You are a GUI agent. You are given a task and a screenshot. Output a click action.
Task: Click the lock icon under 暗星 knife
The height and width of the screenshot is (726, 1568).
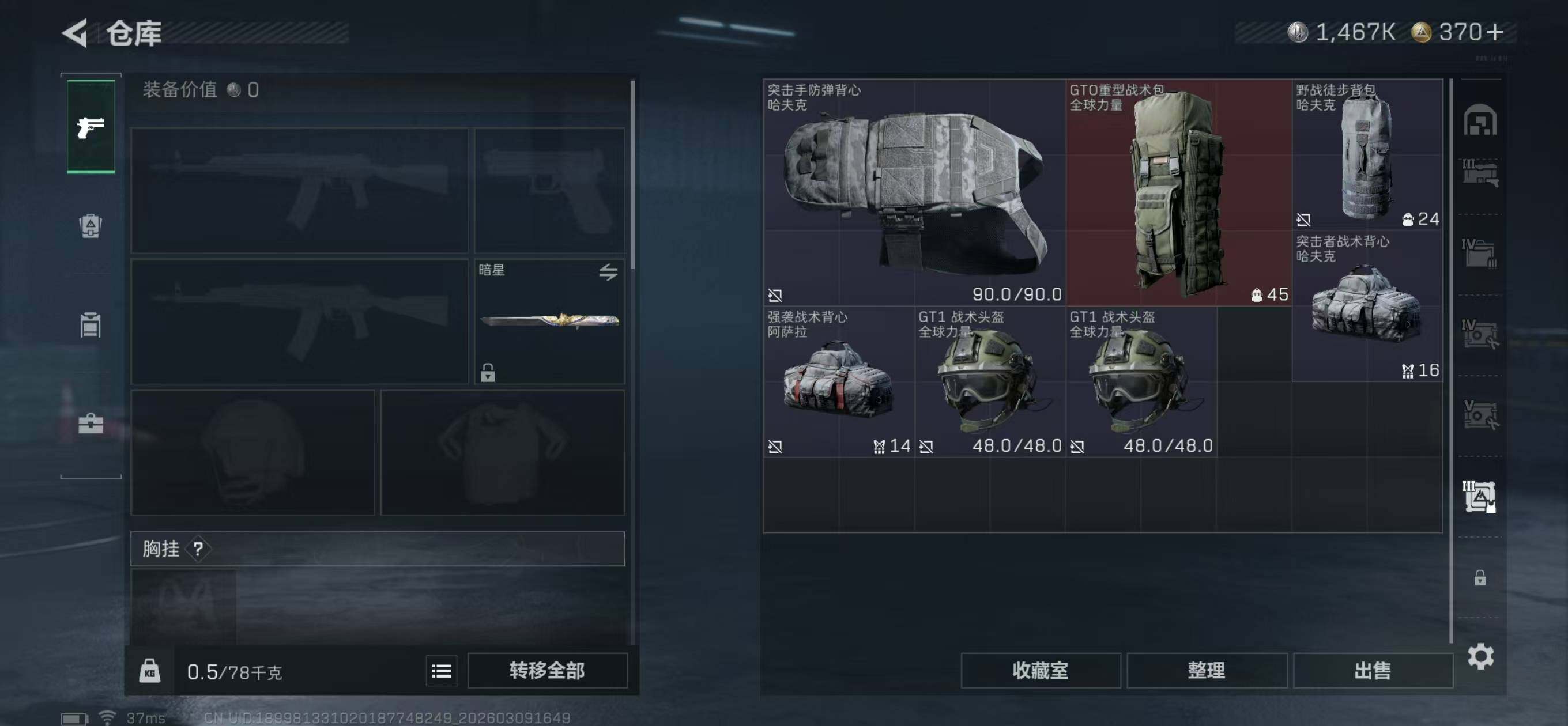click(488, 372)
